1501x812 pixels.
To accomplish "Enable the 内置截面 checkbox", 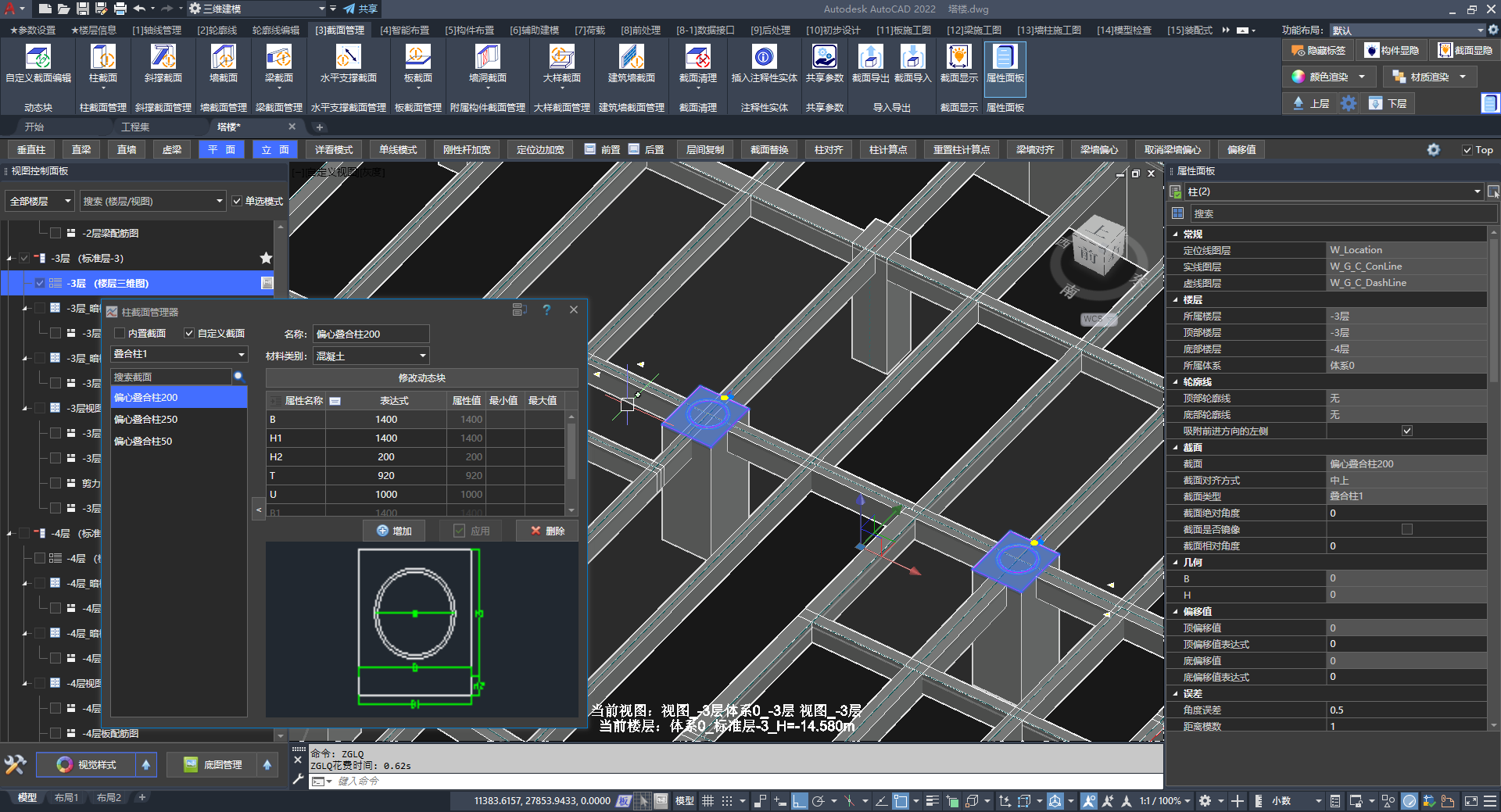I will 120,334.
